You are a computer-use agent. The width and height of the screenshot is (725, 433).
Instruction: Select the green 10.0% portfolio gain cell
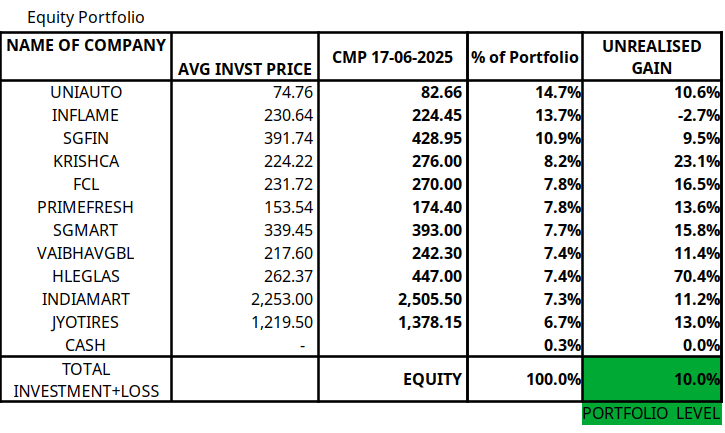click(x=652, y=379)
